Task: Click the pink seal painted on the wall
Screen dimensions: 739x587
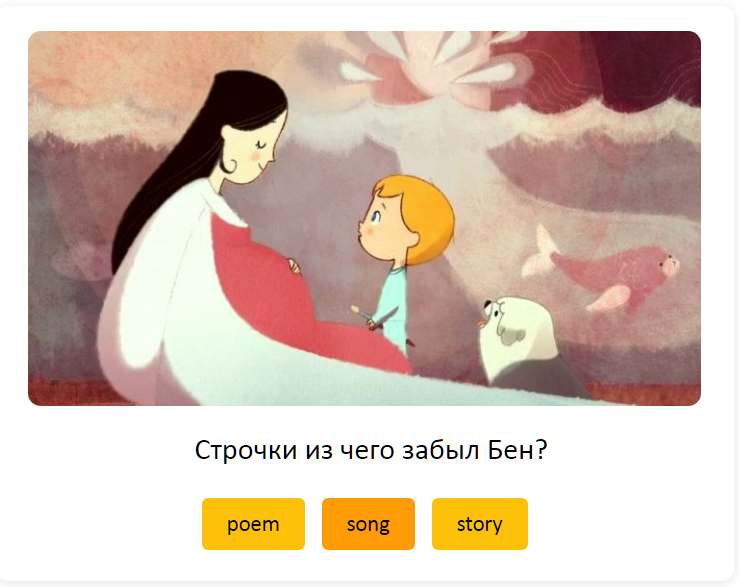Action: click(x=608, y=271)
